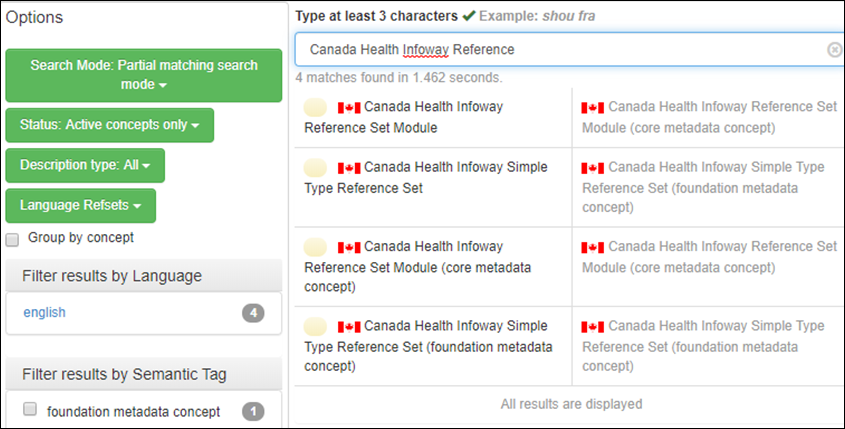
Task: Click yellow badge for 'Simple Type Reference Set (foundation metadata concept)' fourth row
Action: [315, 326]
